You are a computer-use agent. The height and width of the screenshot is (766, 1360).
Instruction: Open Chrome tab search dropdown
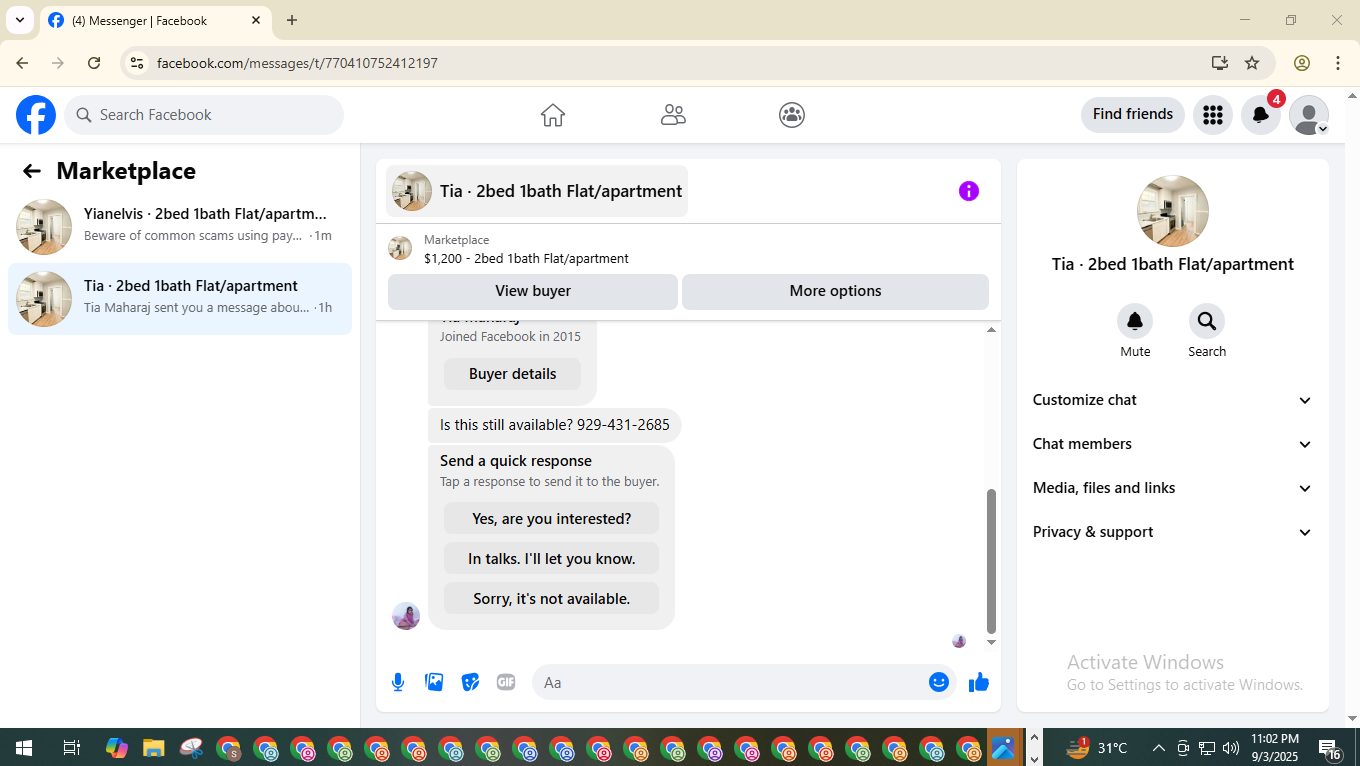(20, 20)
